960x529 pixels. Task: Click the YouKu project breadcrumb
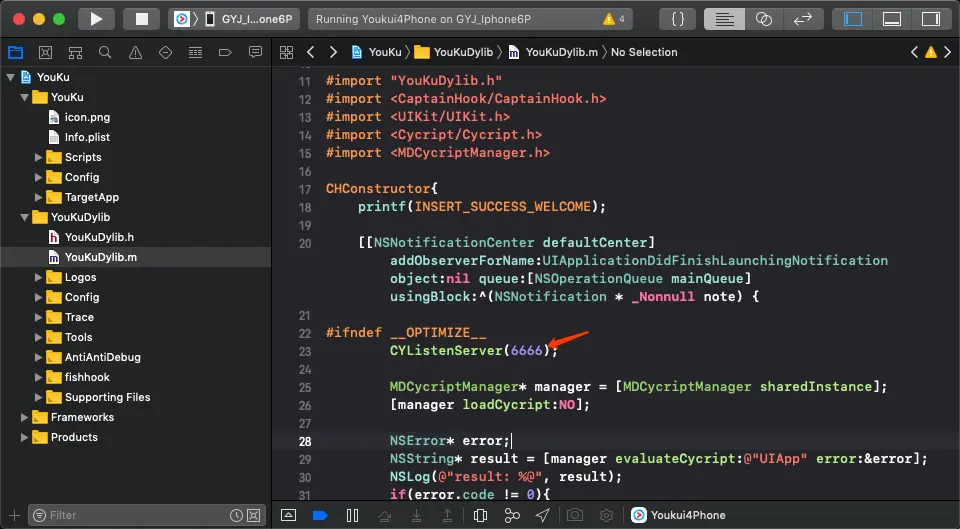tap(377, 53)
